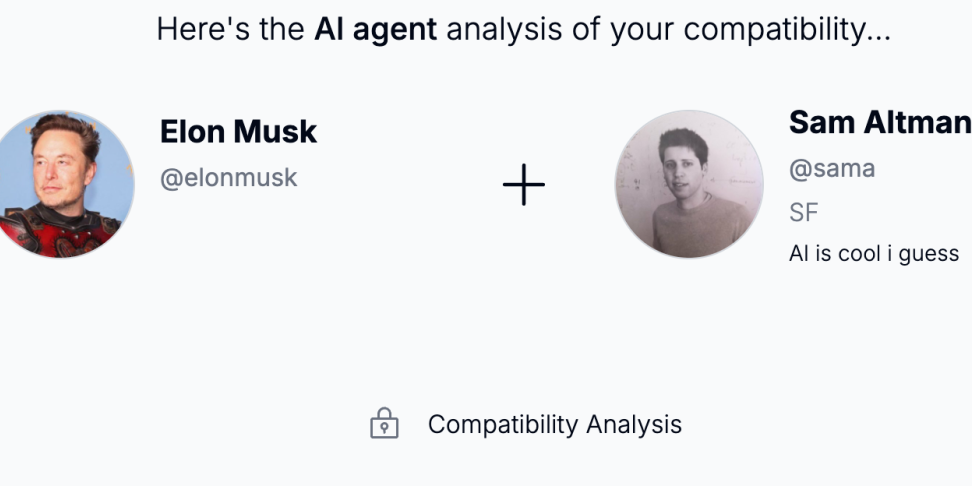This screenshot has width=972, height=486.
Task: Open the Sam Altman name link
Action: [x=879, y=122]
